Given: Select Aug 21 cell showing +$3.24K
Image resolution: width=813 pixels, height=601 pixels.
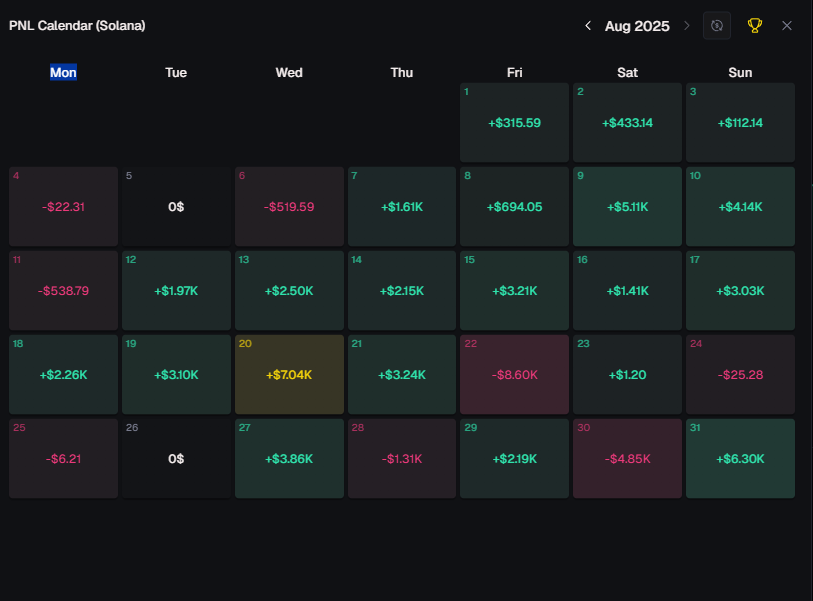Looking at the screenshot, I should [x=402, y=374].
